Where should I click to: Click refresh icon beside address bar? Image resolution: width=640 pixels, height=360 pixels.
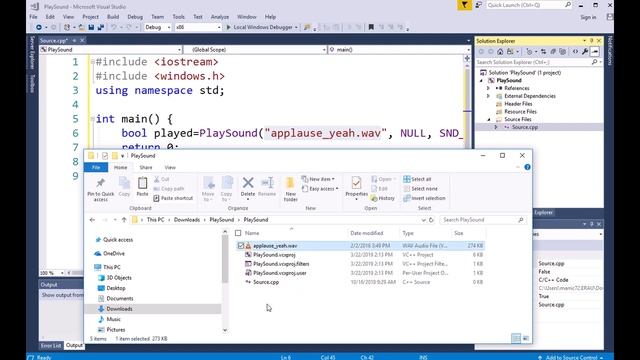point(431,220)
